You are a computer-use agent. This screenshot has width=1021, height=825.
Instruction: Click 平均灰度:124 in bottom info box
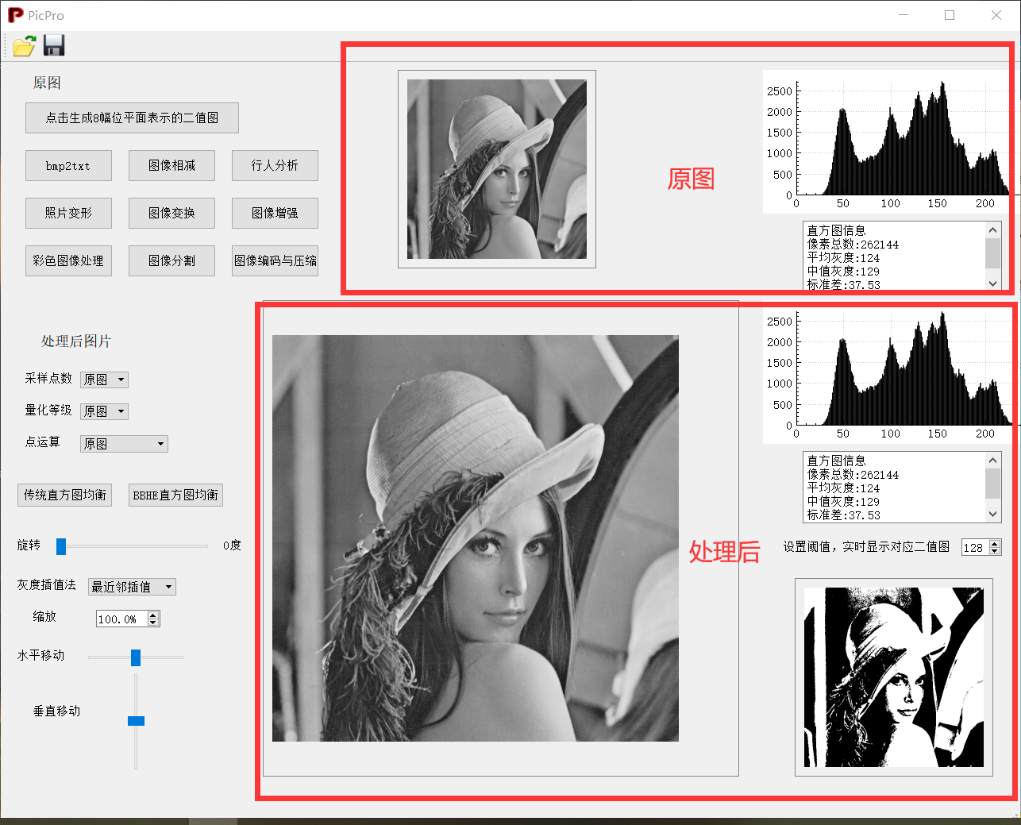pyautogui.click(x=843, y=488)
